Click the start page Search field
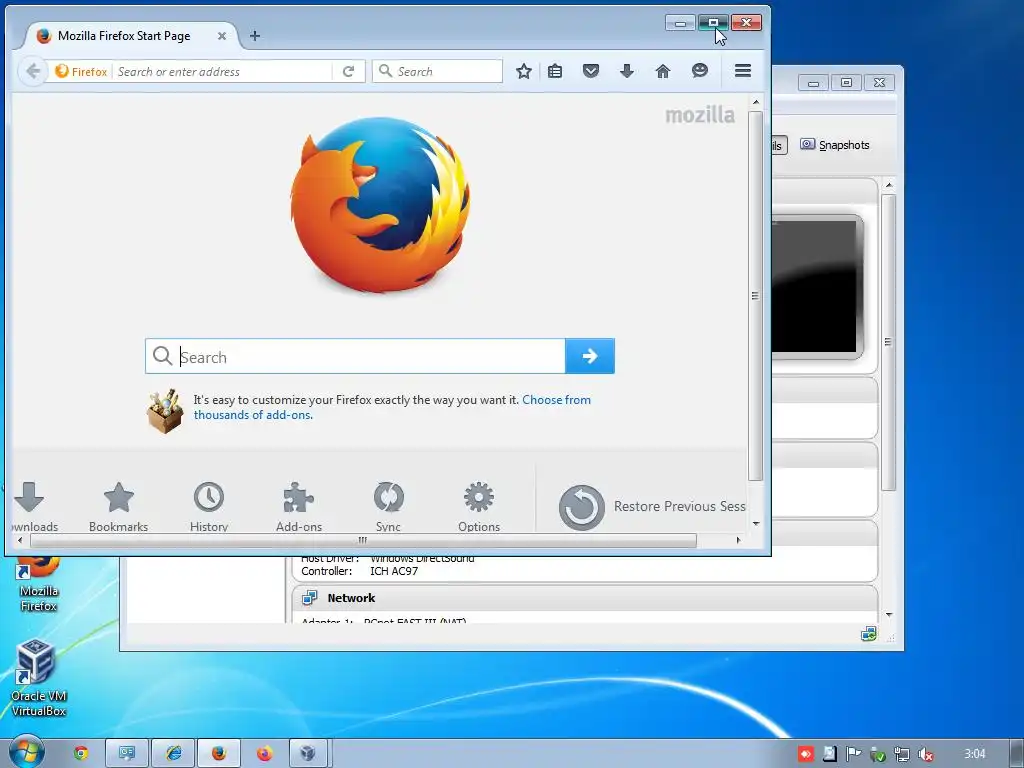This screenshot has width=1024, height=768. 355,356
